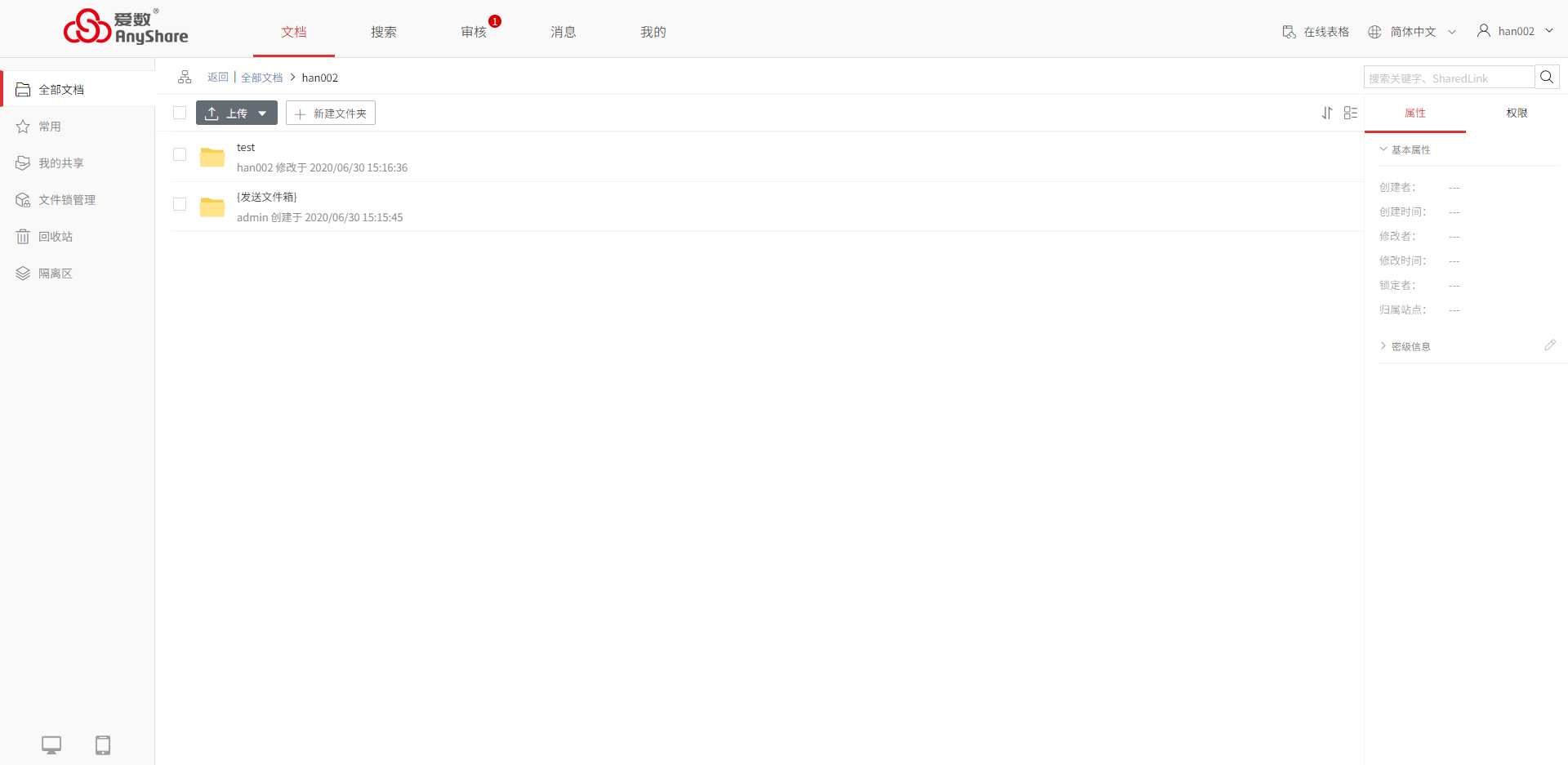Click the AnyShare logo

tap(126, 27)
